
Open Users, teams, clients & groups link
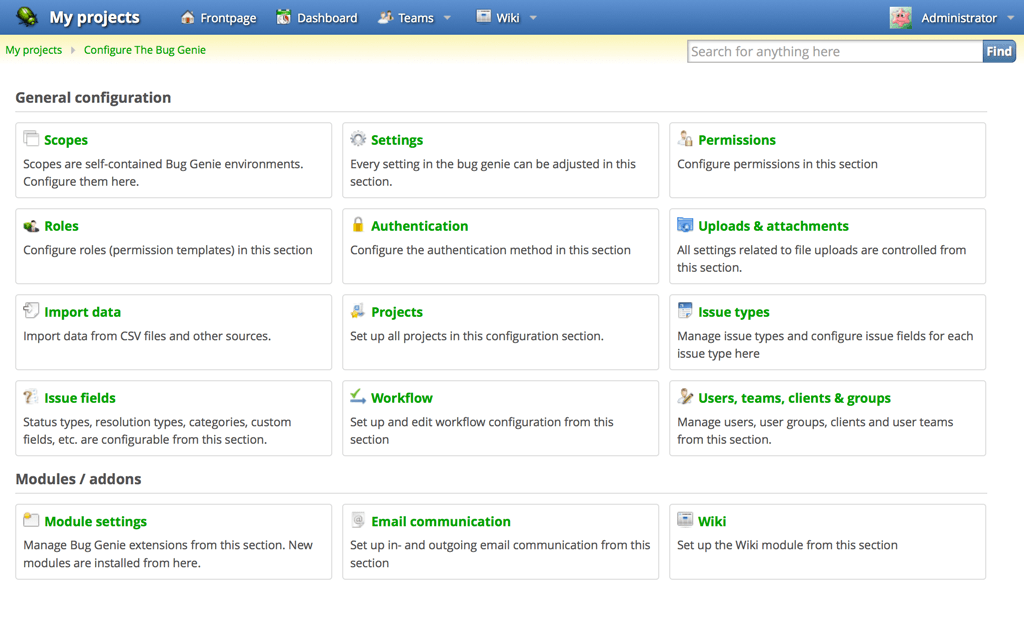click(x=794, y=398)
